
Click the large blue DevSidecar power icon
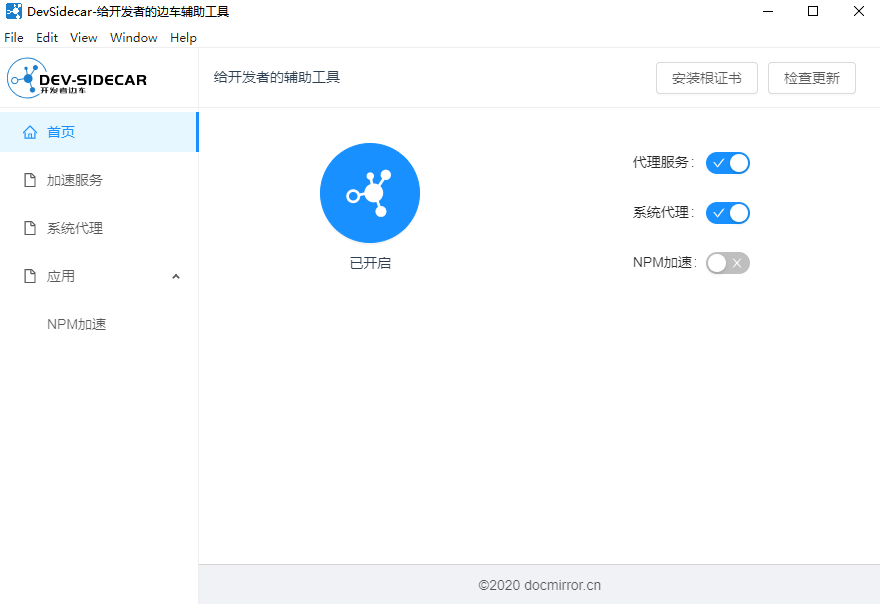point(369,193)
